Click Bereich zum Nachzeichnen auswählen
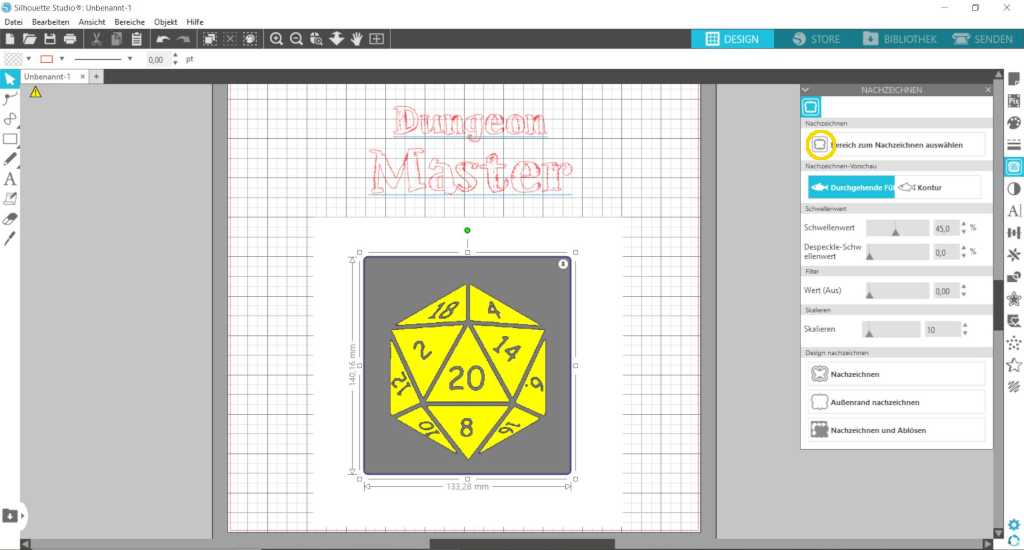The image size is (1024, 550). click(x=896, y=145)
